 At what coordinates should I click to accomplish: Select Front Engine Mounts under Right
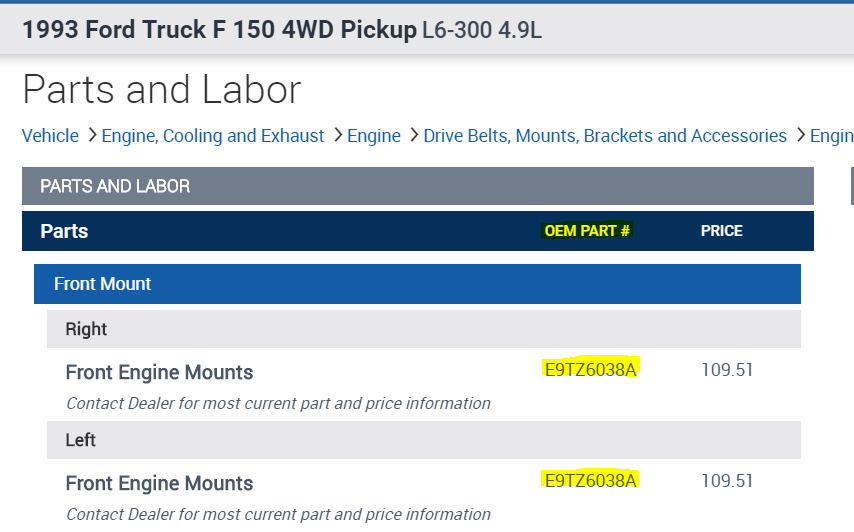[159, 372]
